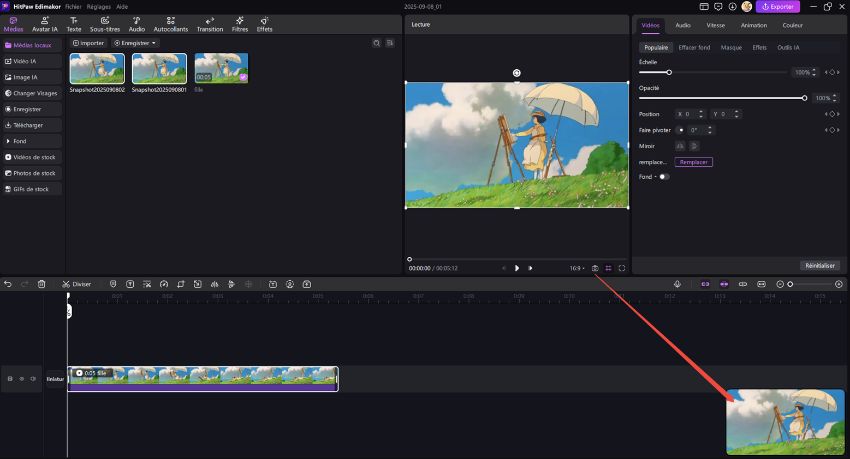Select the Masque sub-tab
850x459 pixels.
[731, 47]
